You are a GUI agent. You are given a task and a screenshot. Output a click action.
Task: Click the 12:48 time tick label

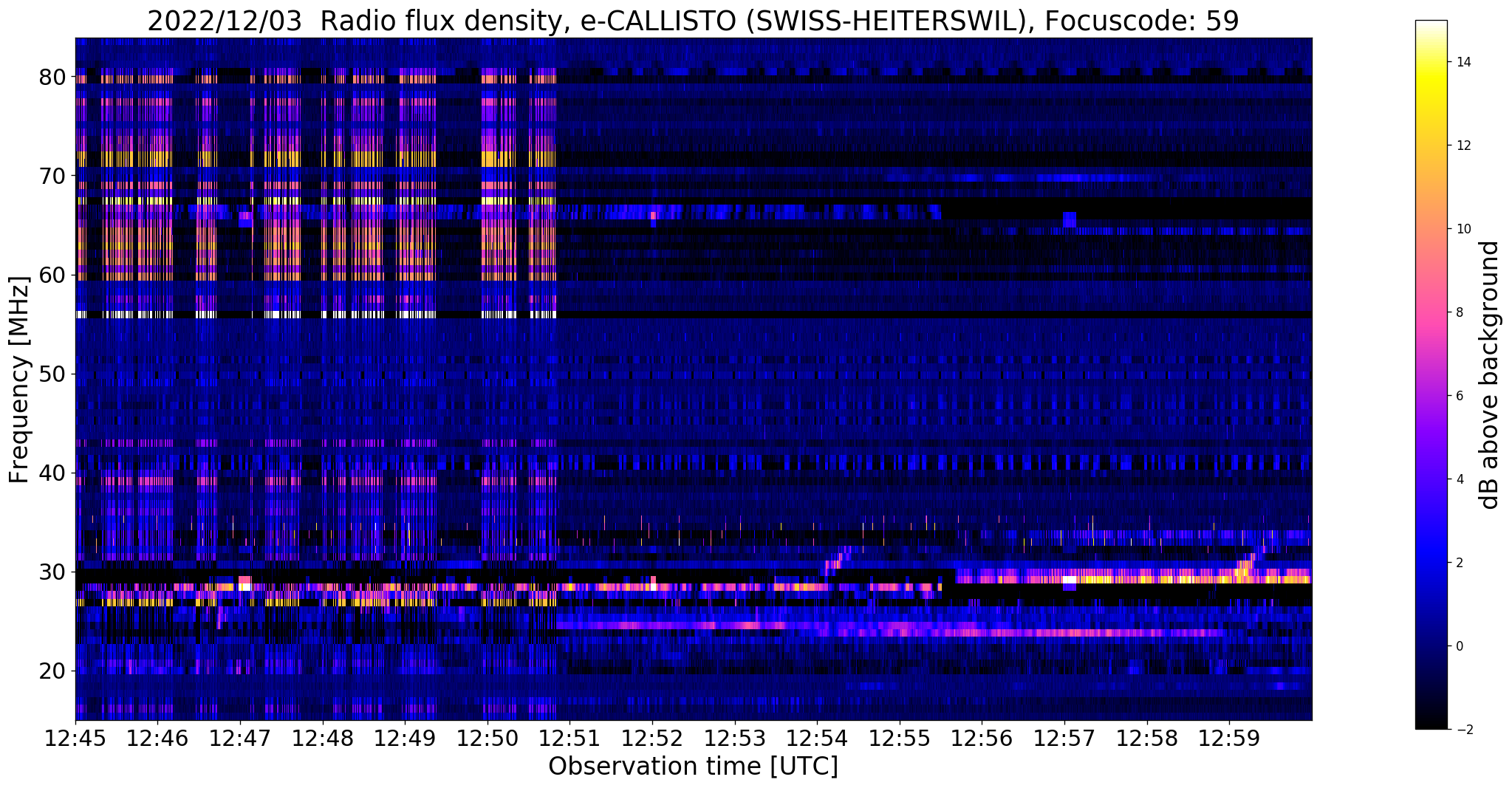point(323,738)
